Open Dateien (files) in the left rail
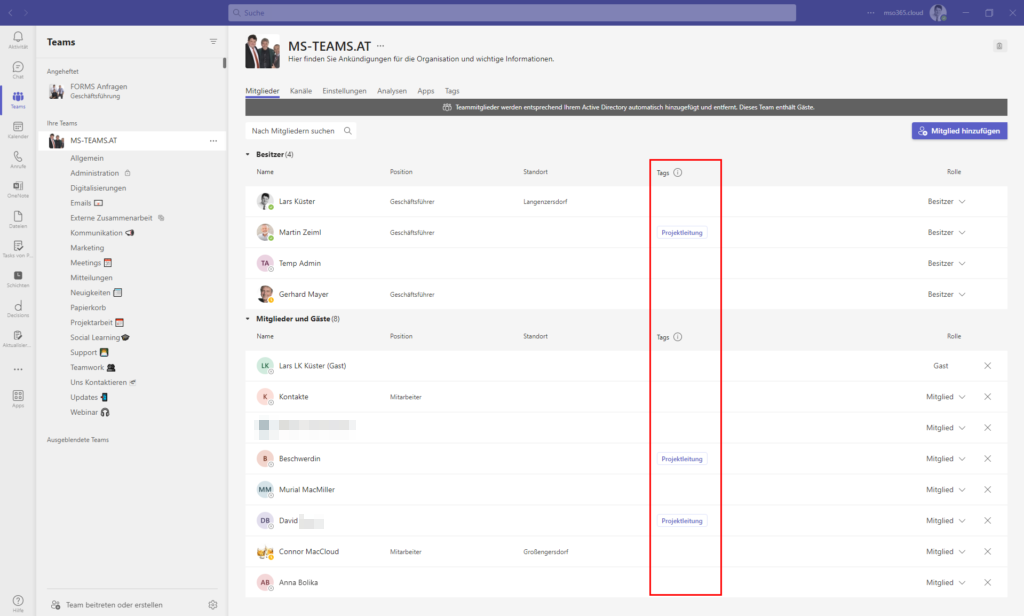The image size is (1024, 616). 18,219
